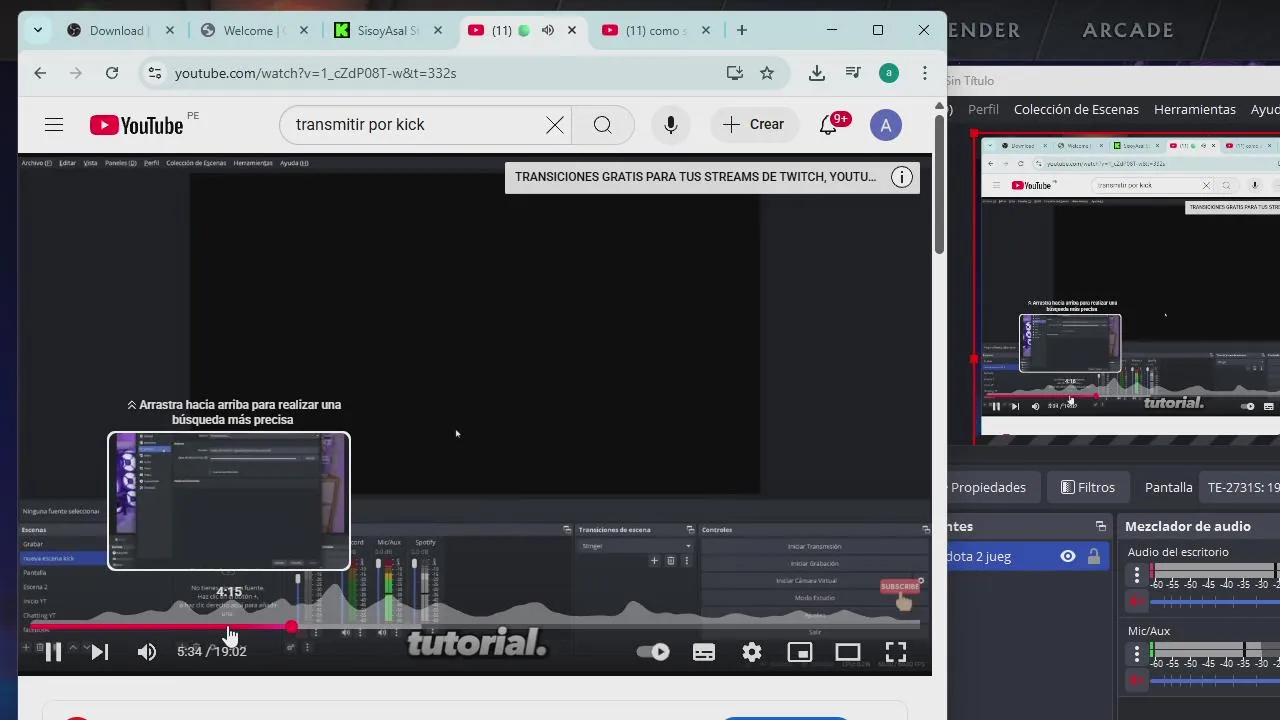
Task: Toggle subtitles on the video
Action: [x=704, y=652]
